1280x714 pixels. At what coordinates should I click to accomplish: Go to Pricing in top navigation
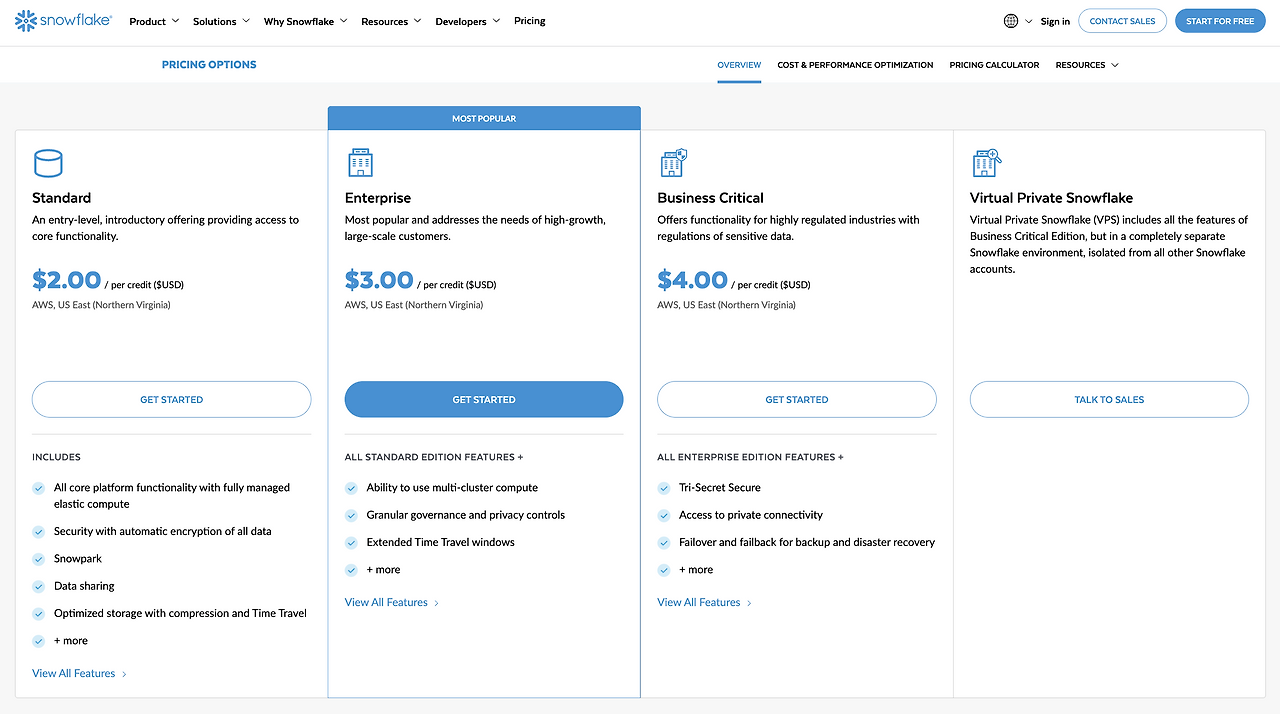pyautogui.click(x=529, y=21)
